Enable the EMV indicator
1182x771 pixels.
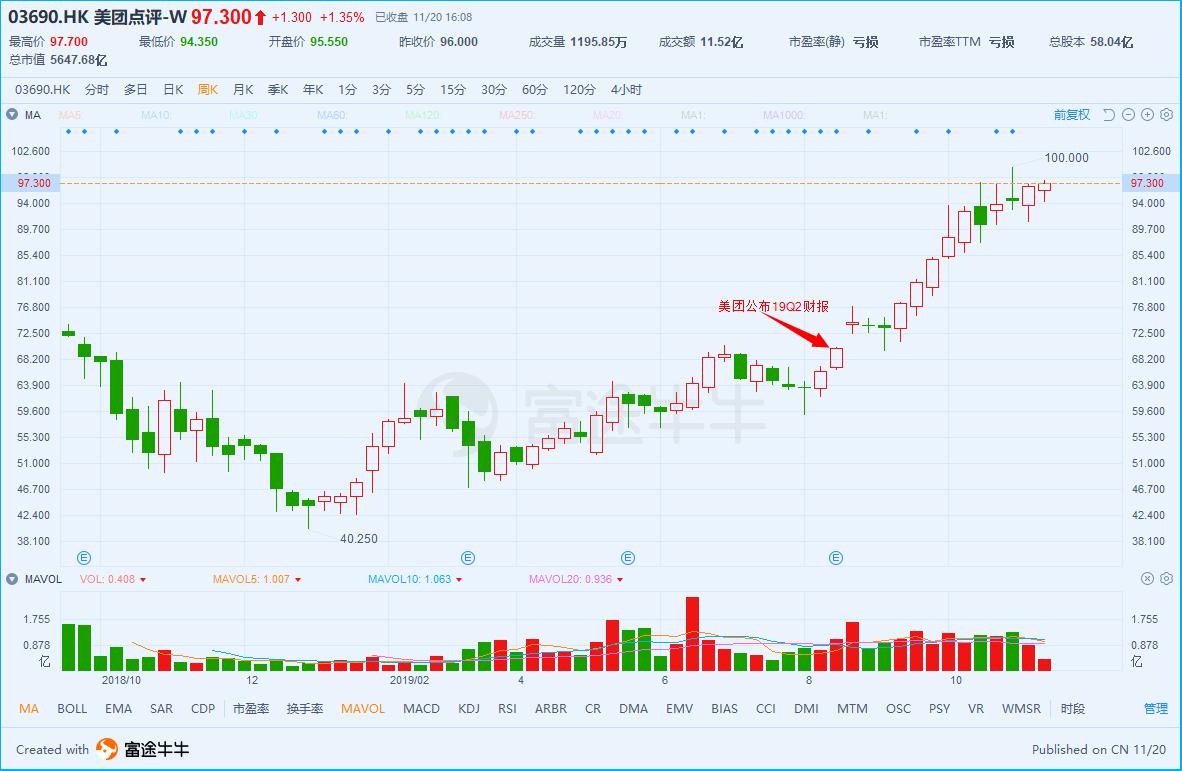679,708
